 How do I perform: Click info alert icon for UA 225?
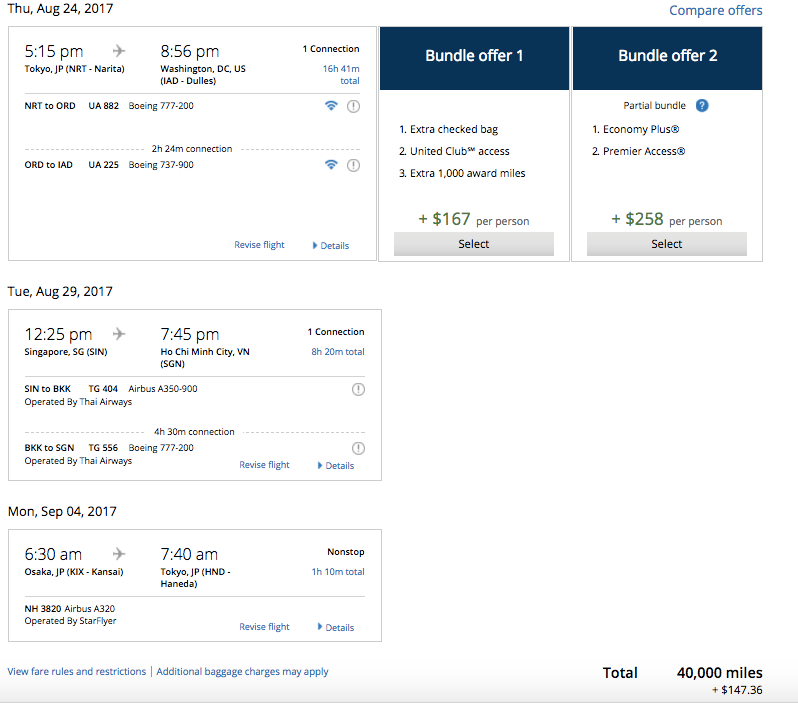tap(353, 165)
